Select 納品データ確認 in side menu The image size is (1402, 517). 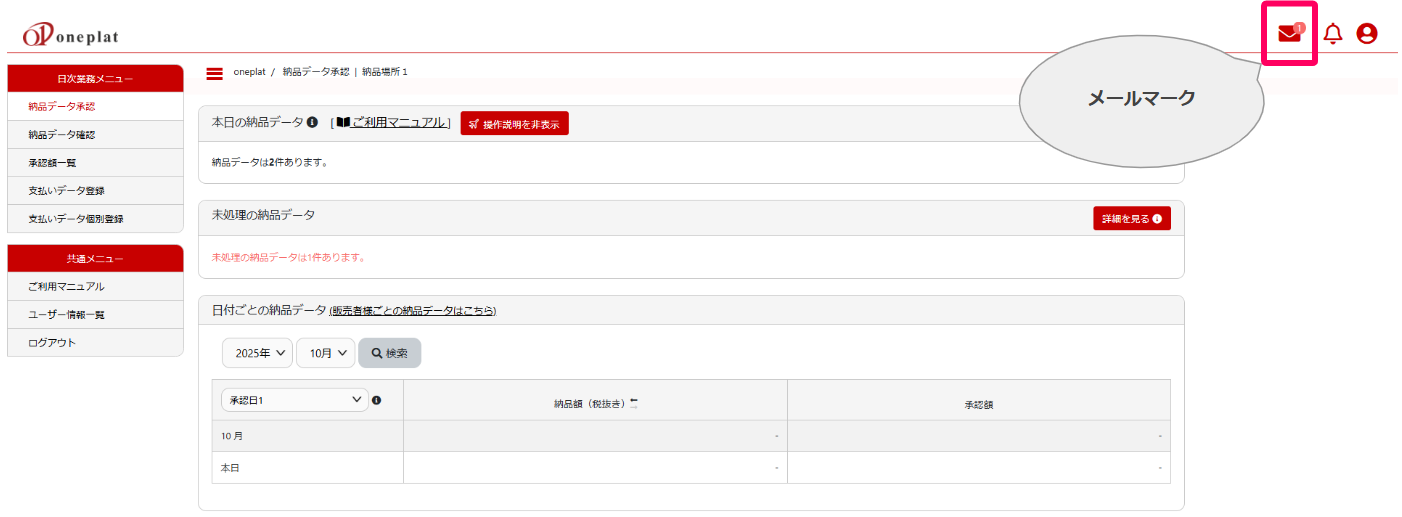[x=62, y=134]
